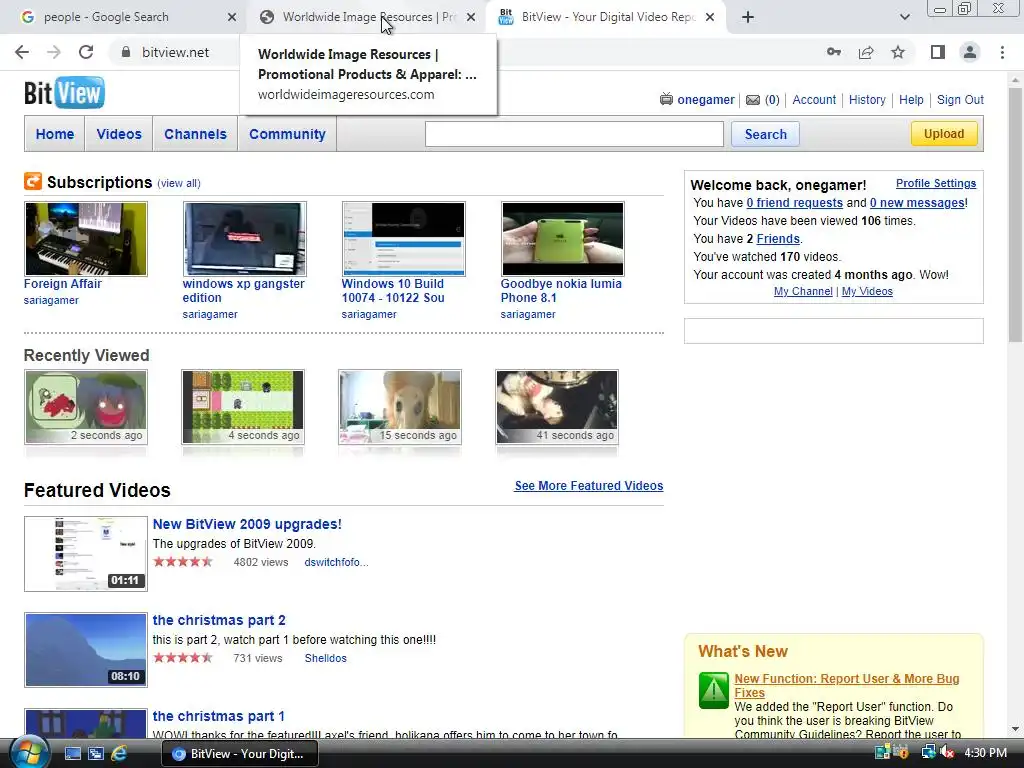
Task: Click the yellow Upload button
Action: coord(944,133)
